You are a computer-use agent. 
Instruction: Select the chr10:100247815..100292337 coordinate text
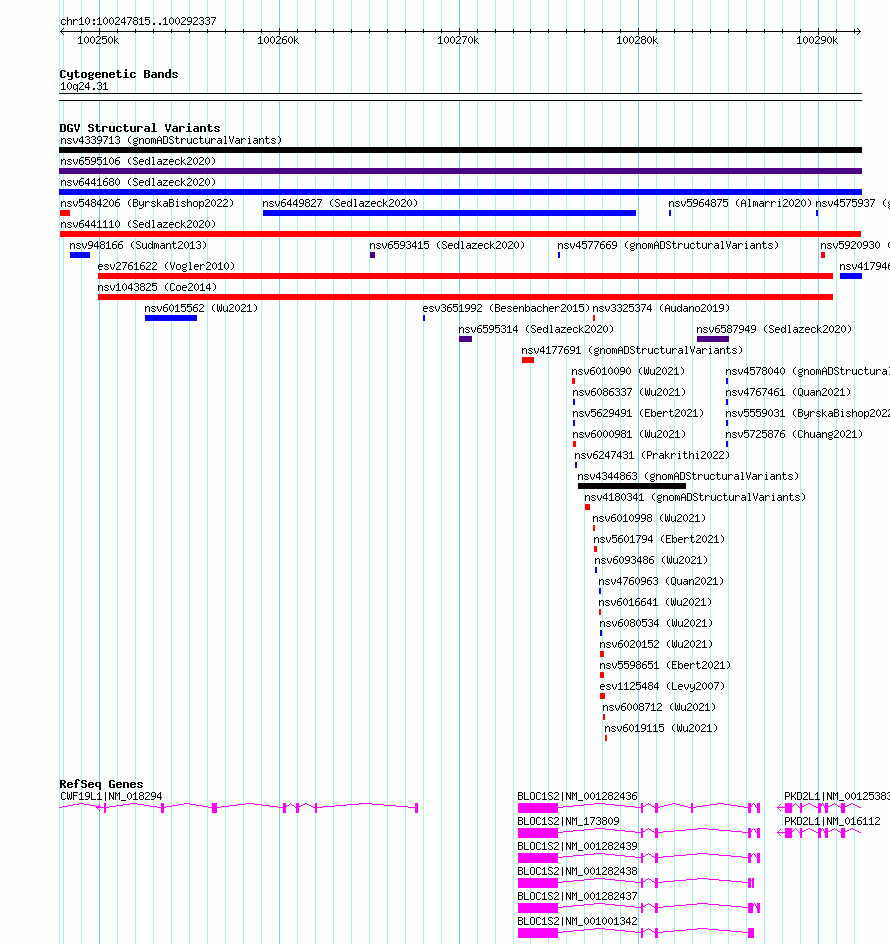[x=138, y=21]
